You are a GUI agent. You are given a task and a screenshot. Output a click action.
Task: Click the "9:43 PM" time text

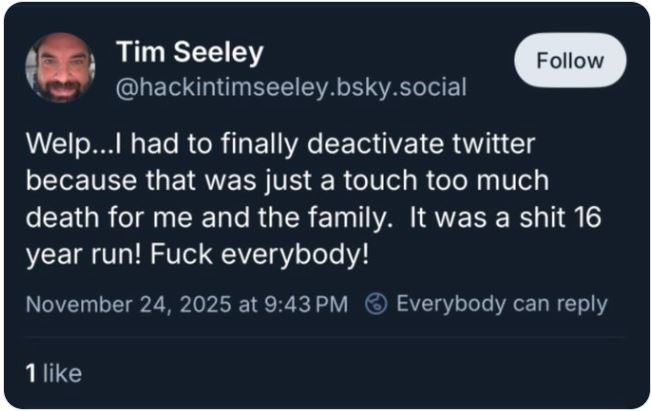[x=304, y=304]
